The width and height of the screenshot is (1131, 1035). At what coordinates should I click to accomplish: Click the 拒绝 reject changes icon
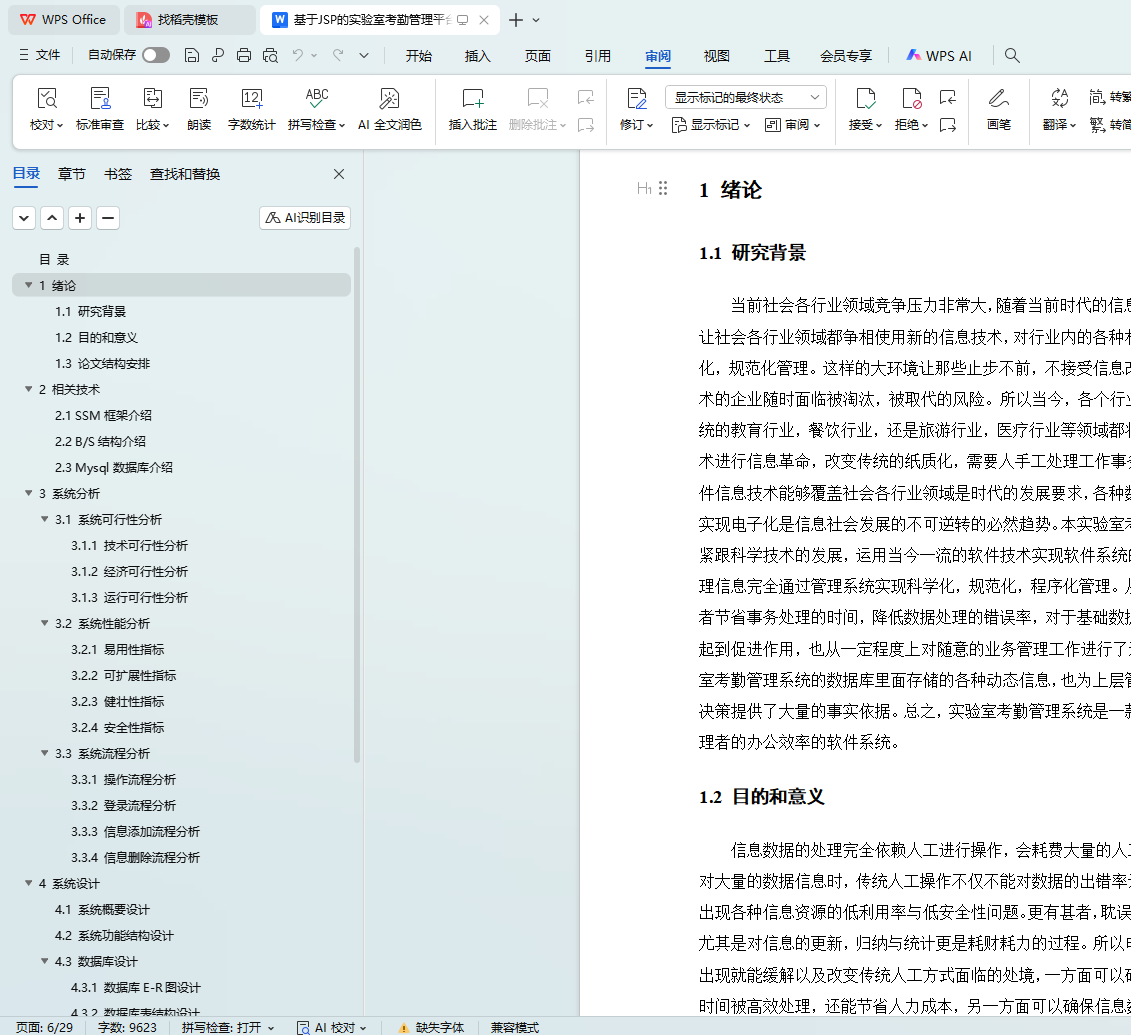911,98
